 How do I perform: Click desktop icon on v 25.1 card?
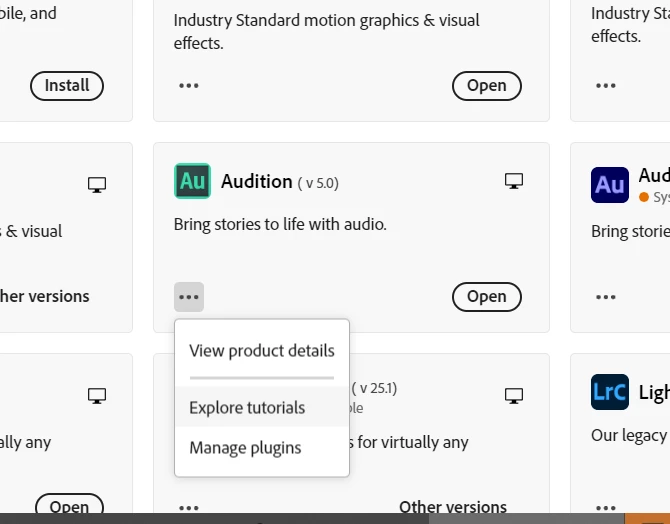(514, 396)
